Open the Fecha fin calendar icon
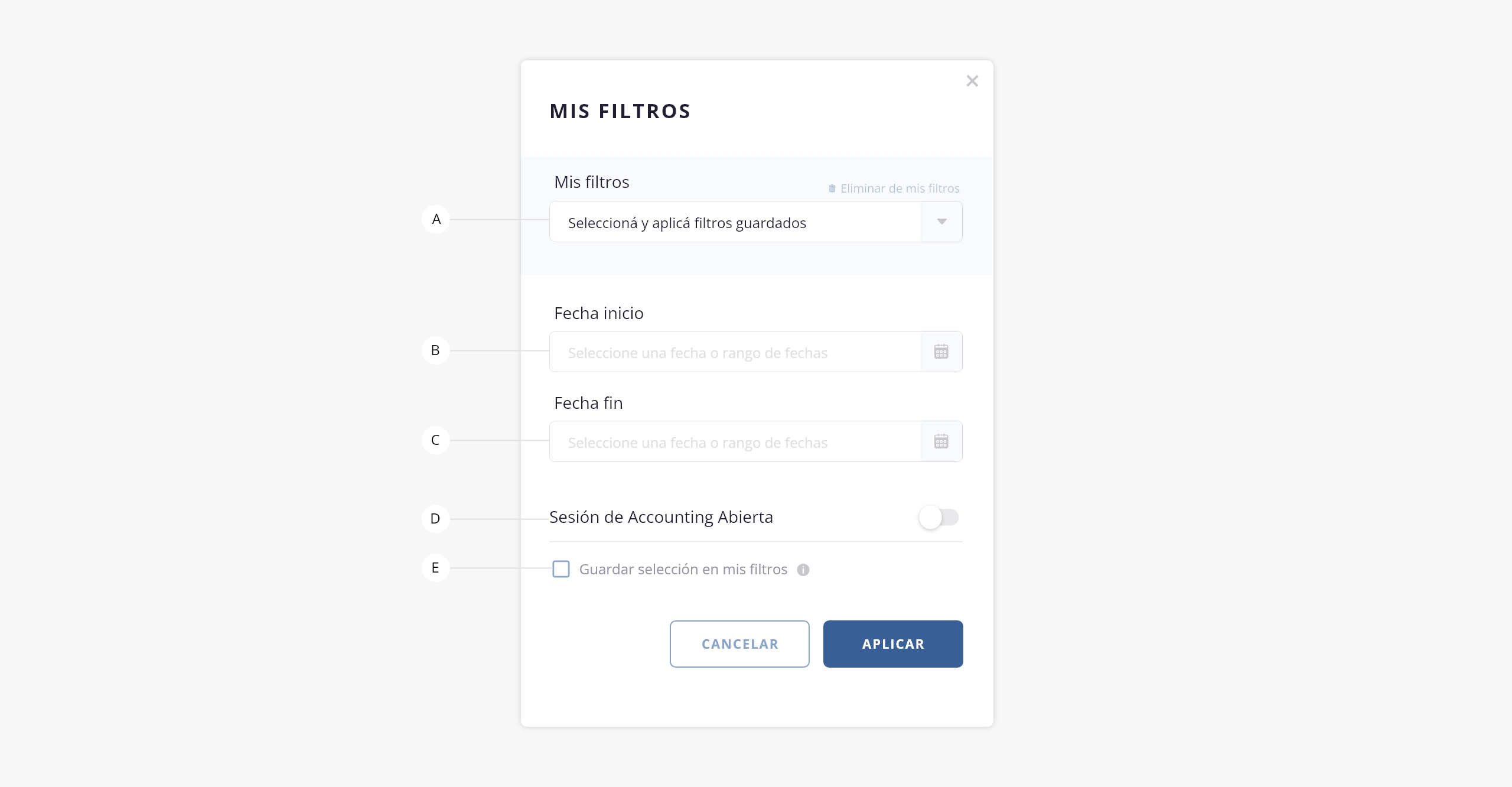The image size is (1512, 787). pyautogui.click(x=941, y=442)
